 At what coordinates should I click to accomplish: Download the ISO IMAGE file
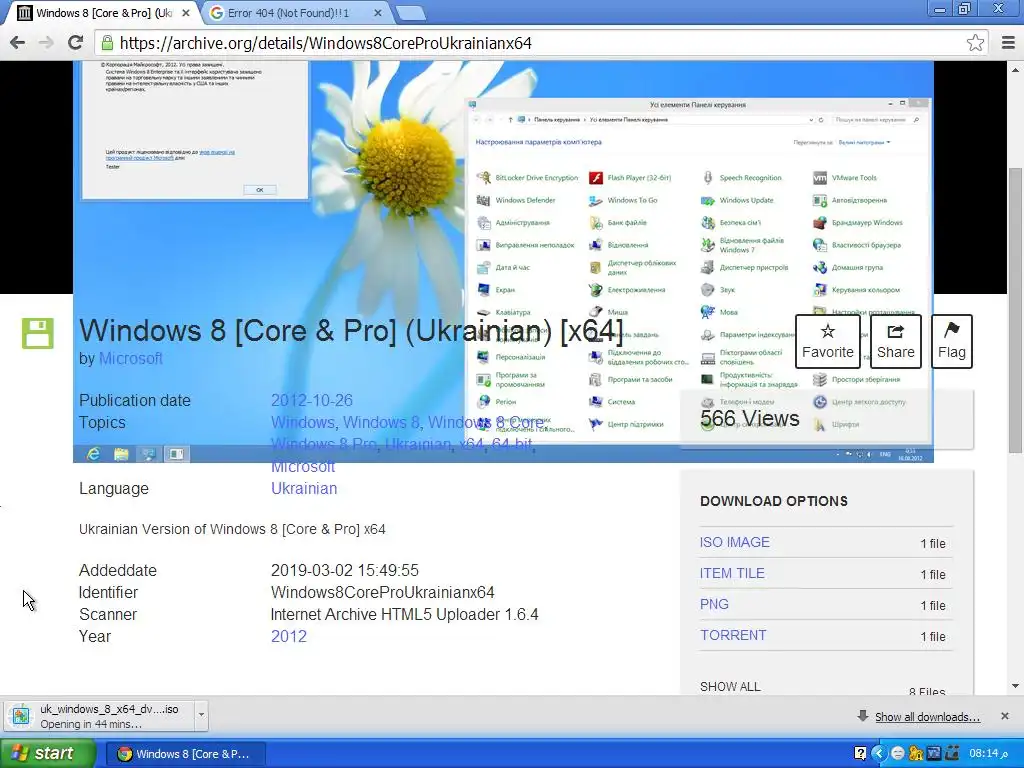point(735,542)
